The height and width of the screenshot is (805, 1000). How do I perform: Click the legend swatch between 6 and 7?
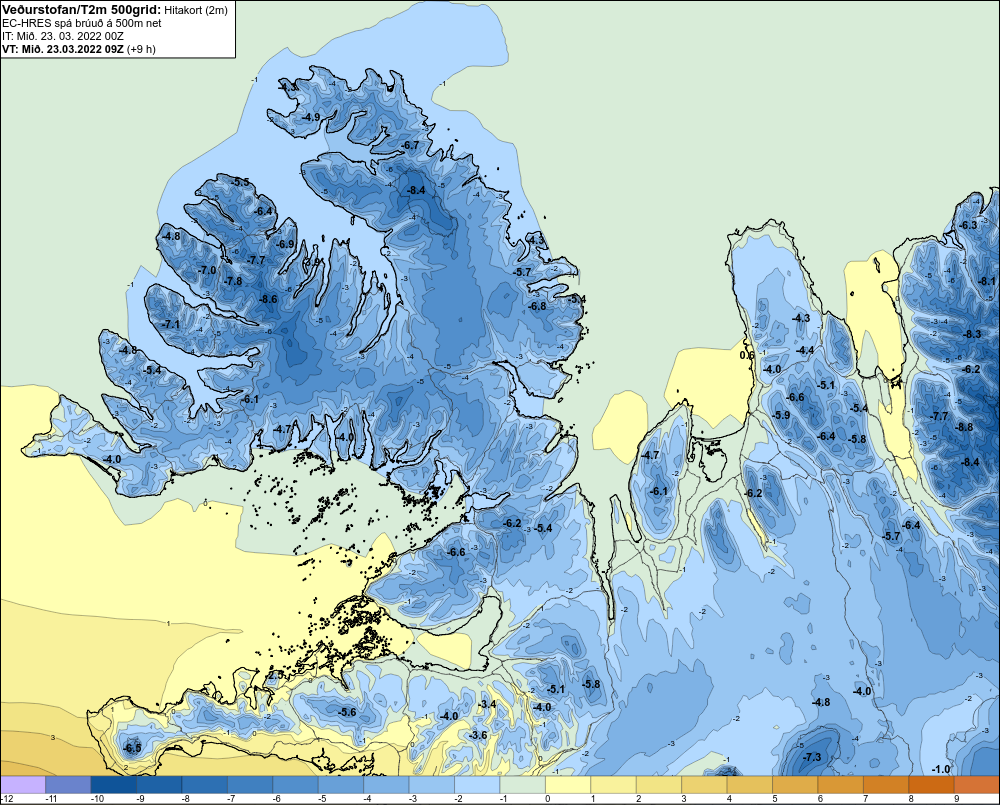[x=841, y=784]
